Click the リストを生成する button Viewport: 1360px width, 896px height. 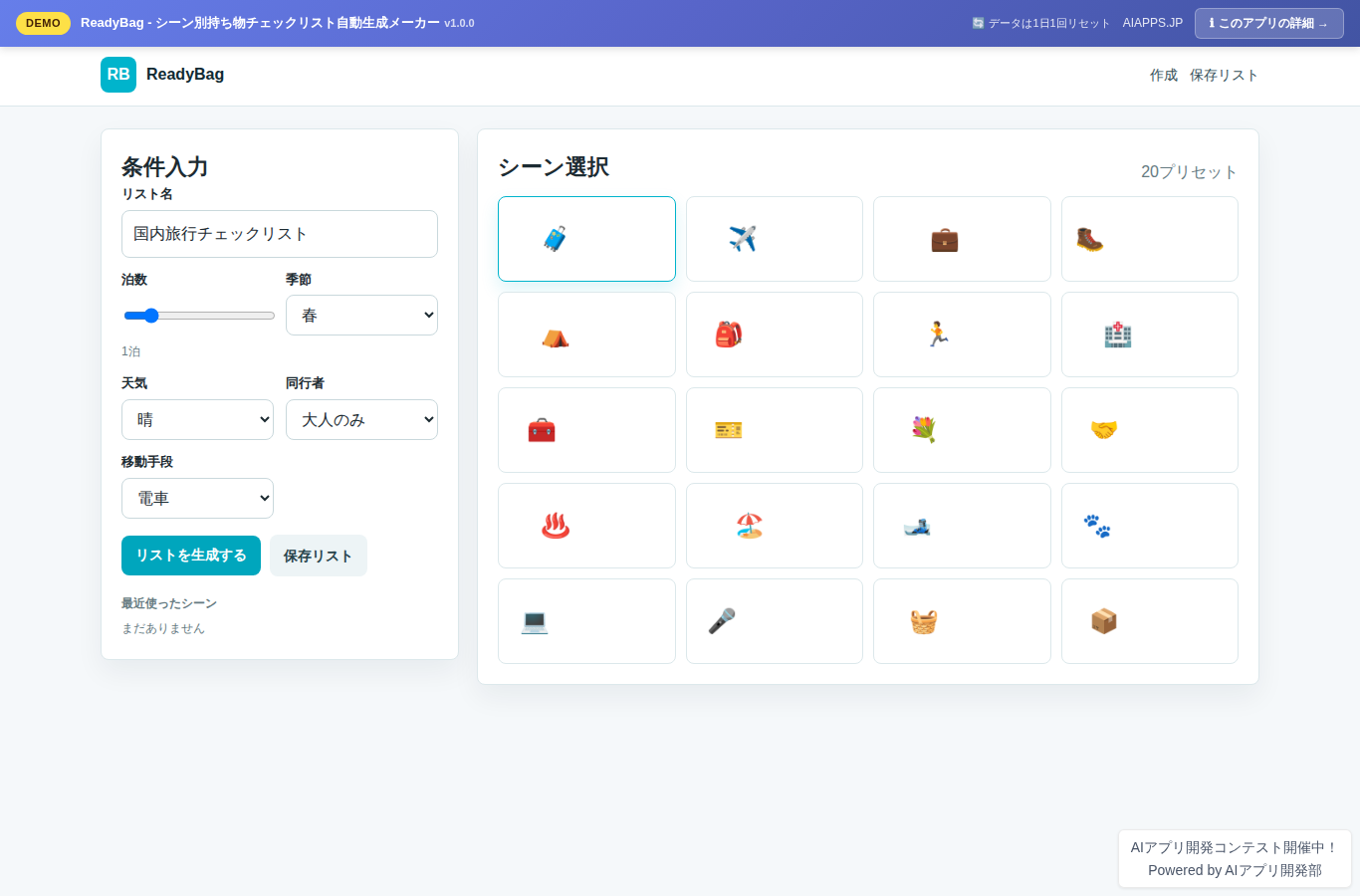(x=191, y=556)
